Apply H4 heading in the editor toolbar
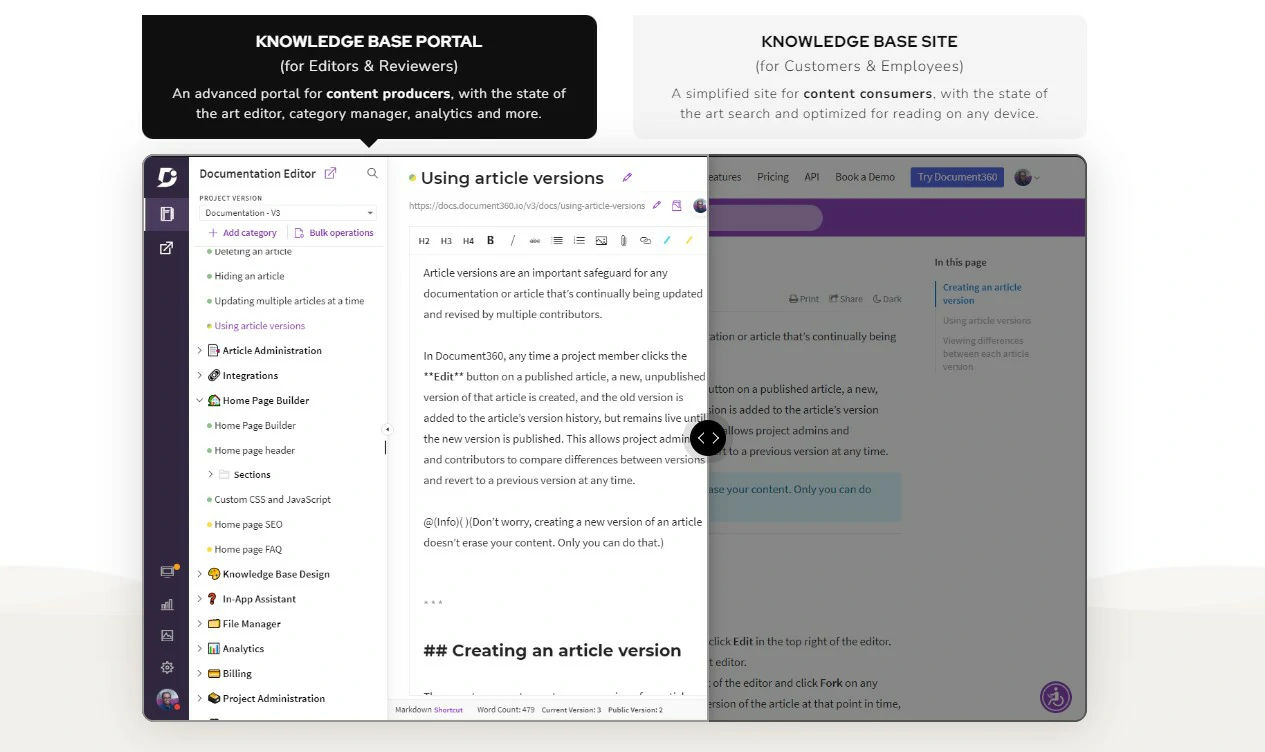The width and height of the screenshot is (1265, 752). point(468,241)
